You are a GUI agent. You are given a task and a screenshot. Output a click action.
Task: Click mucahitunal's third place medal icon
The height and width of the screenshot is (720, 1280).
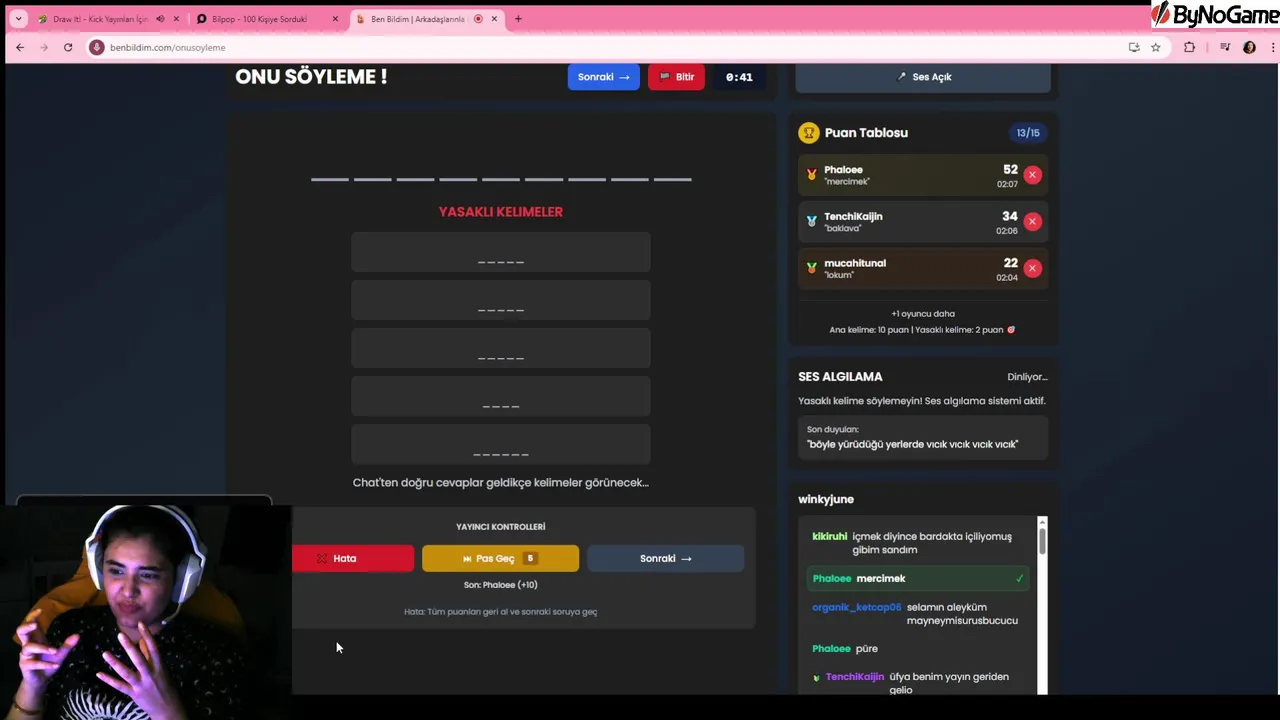tap(811, 268)
